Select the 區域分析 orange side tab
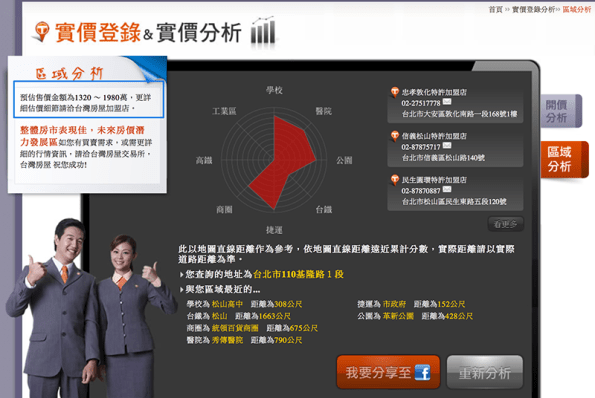 pos(564,159)
